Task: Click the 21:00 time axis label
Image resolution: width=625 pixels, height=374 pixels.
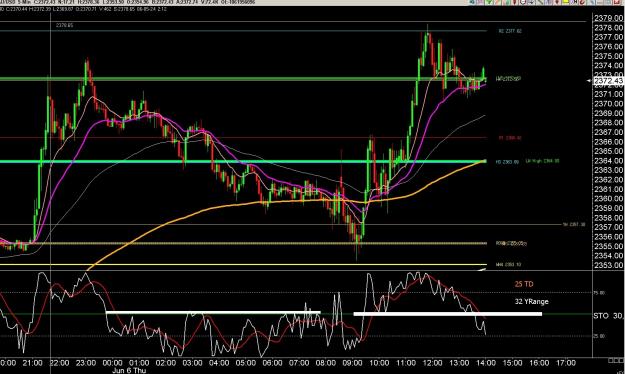Action: (32, 363)
